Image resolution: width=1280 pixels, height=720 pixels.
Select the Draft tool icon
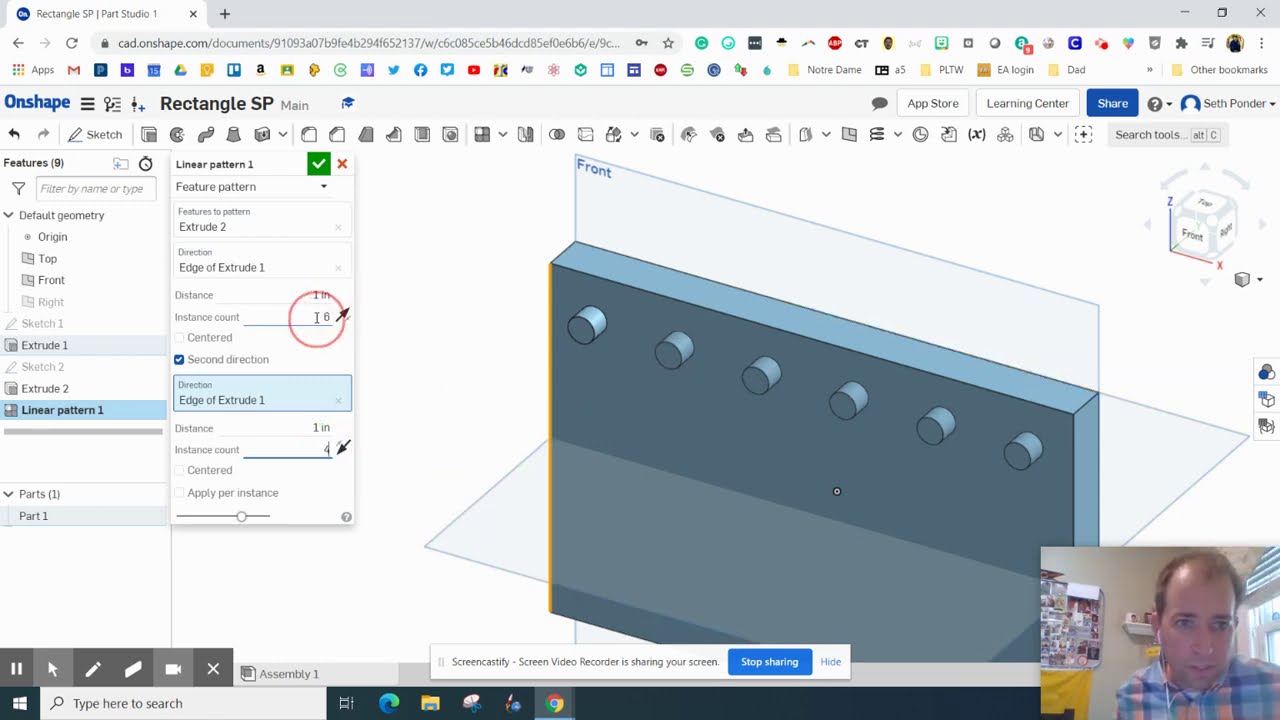click(366, 134)
